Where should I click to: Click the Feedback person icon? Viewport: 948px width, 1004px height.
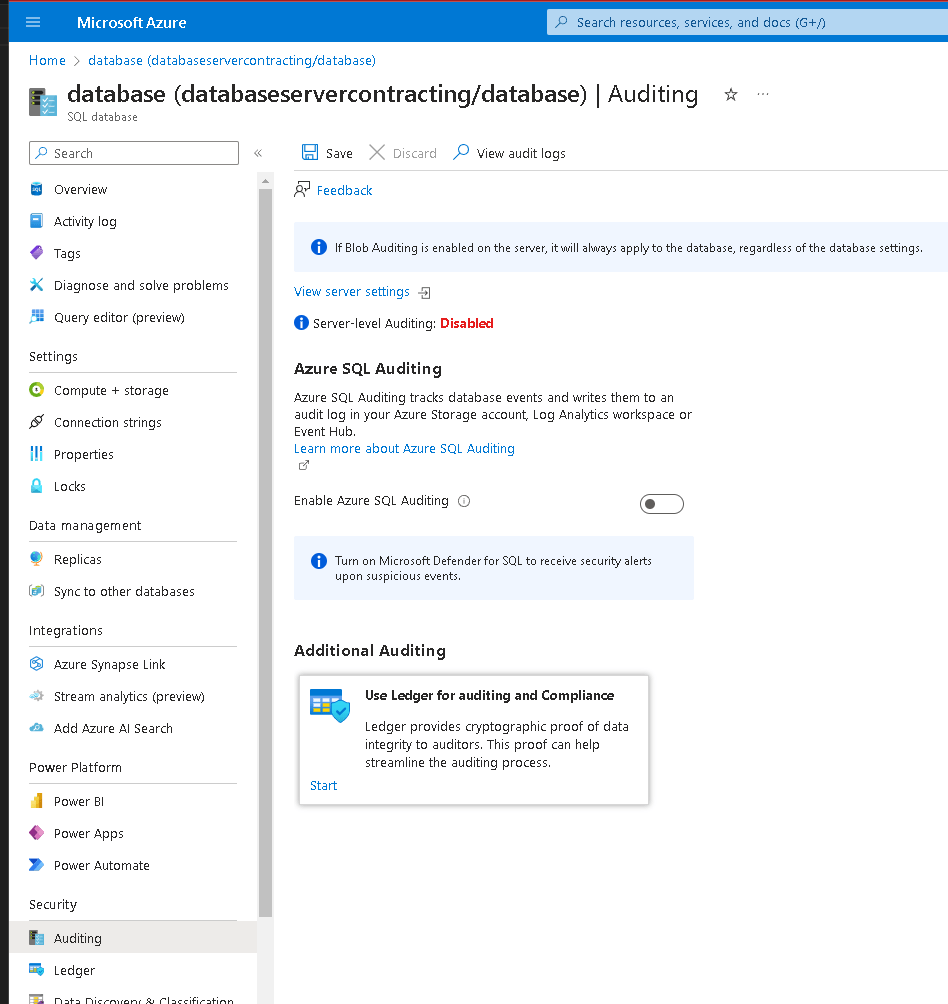tap(302, 190)
